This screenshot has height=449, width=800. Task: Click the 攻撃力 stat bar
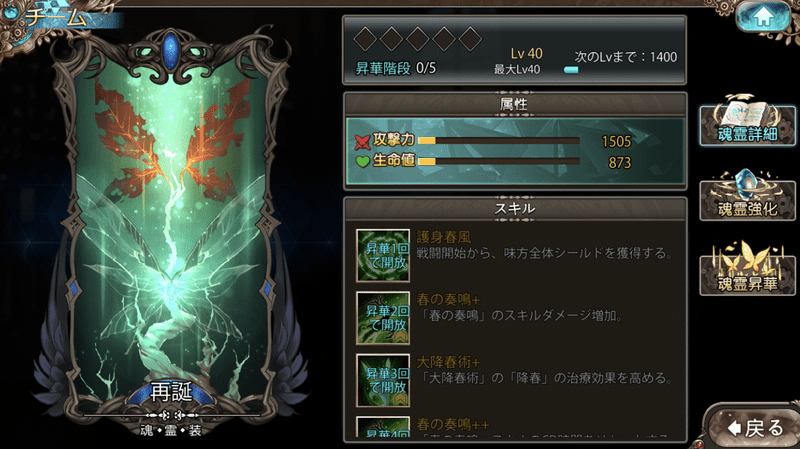pyautogui.click(x=498, y=141)
